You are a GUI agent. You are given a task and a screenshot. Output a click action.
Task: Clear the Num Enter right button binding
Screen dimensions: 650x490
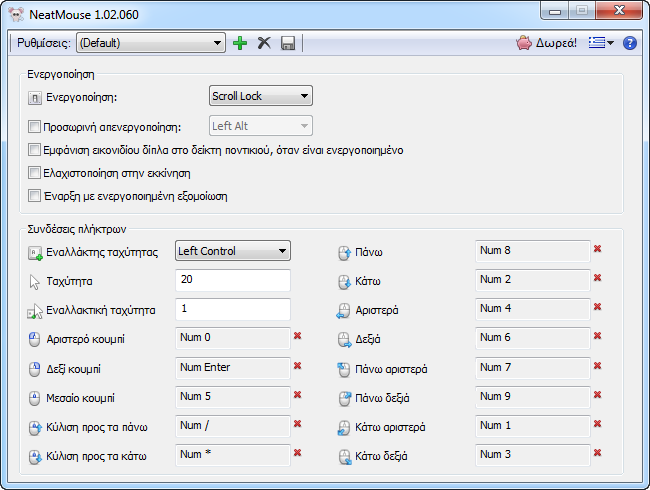tap(297, 366)
